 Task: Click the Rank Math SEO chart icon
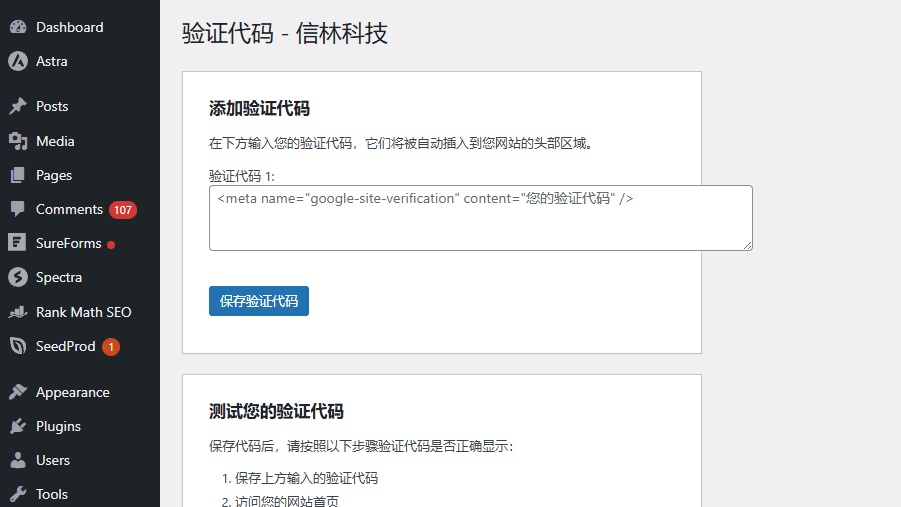point(18,312)
